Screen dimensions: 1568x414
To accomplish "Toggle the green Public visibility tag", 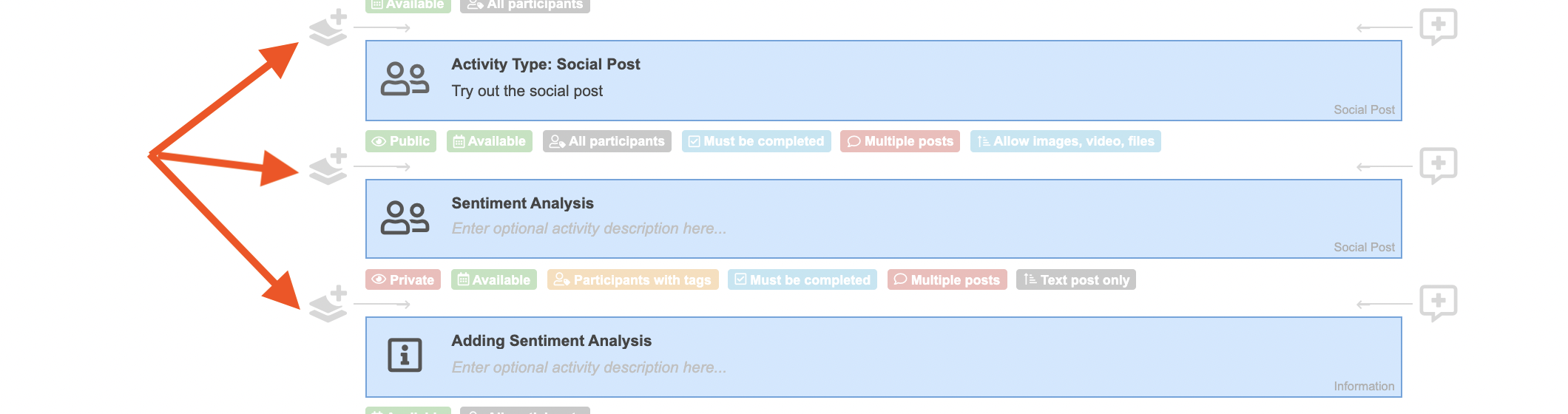I will (401, 141).
